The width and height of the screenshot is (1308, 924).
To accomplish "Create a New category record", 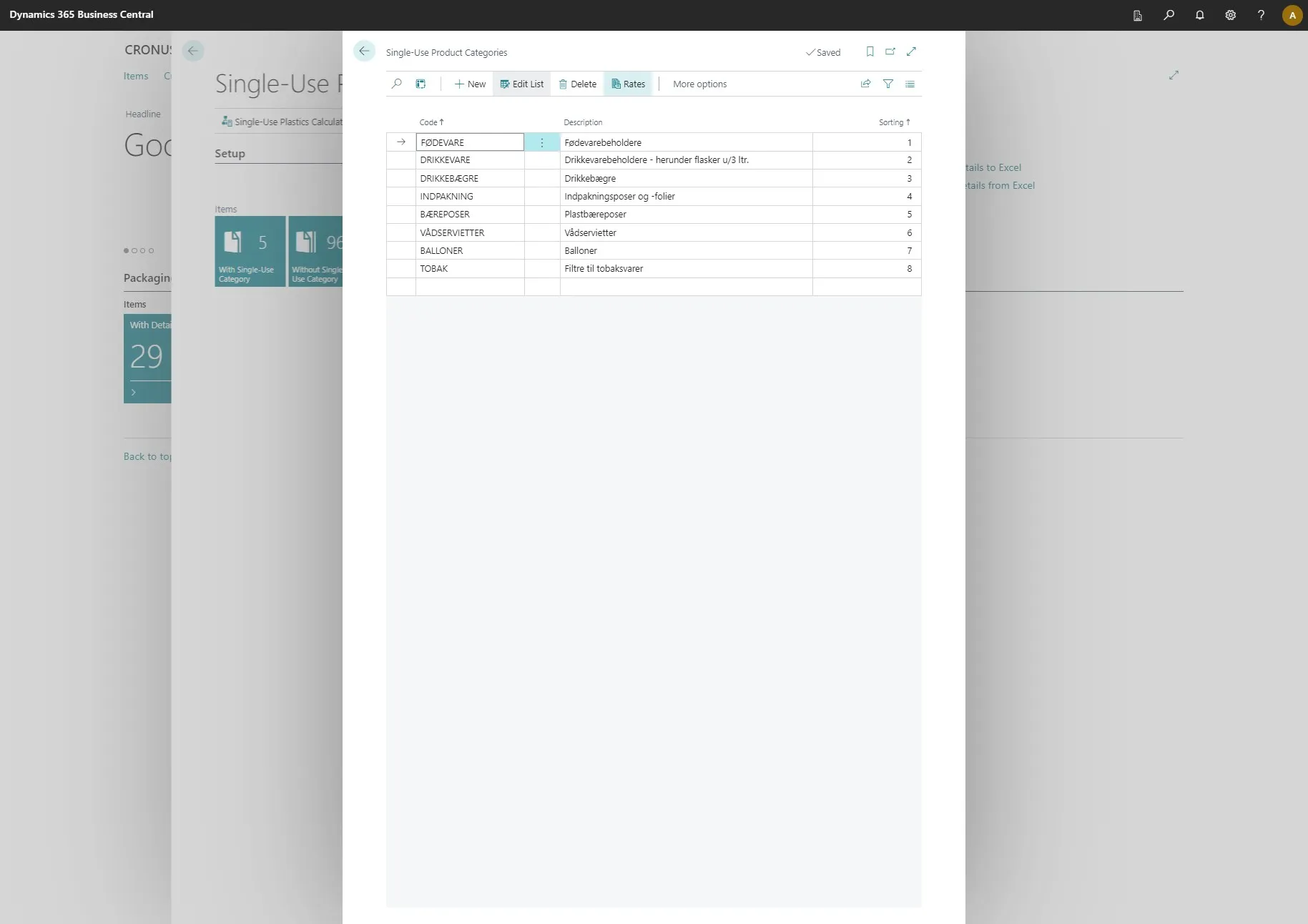I will 470,84.
